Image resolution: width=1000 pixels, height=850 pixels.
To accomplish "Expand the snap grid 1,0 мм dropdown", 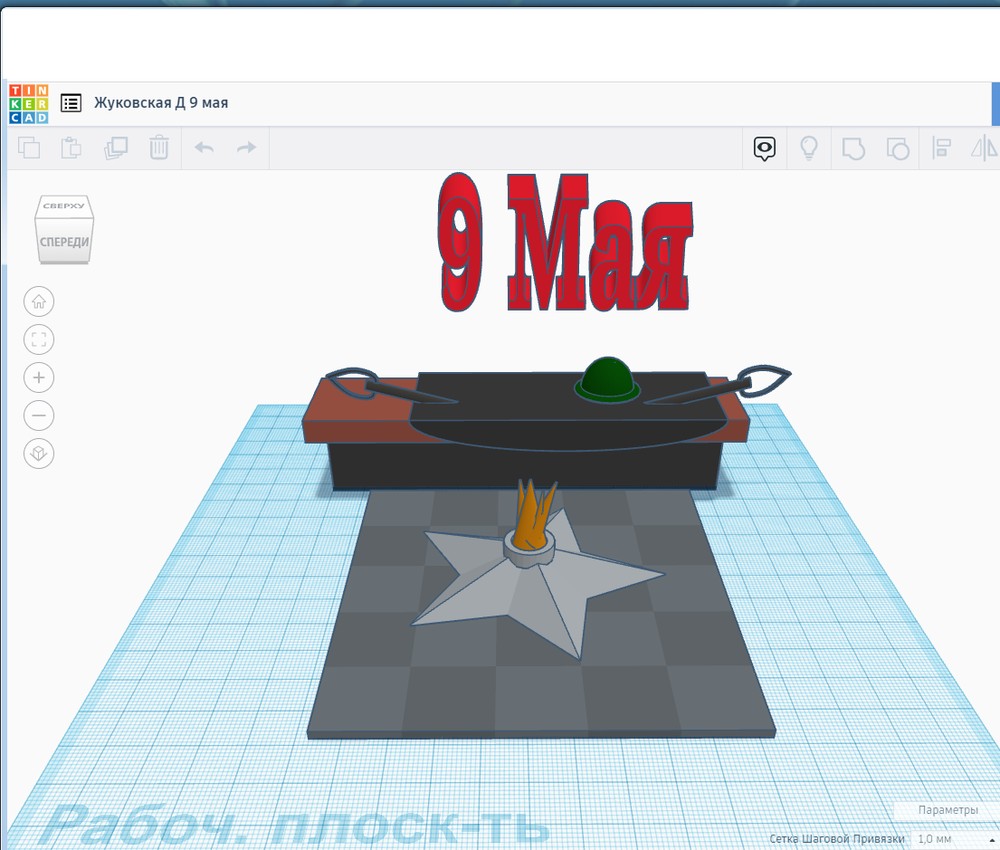I will coord(952,838).
